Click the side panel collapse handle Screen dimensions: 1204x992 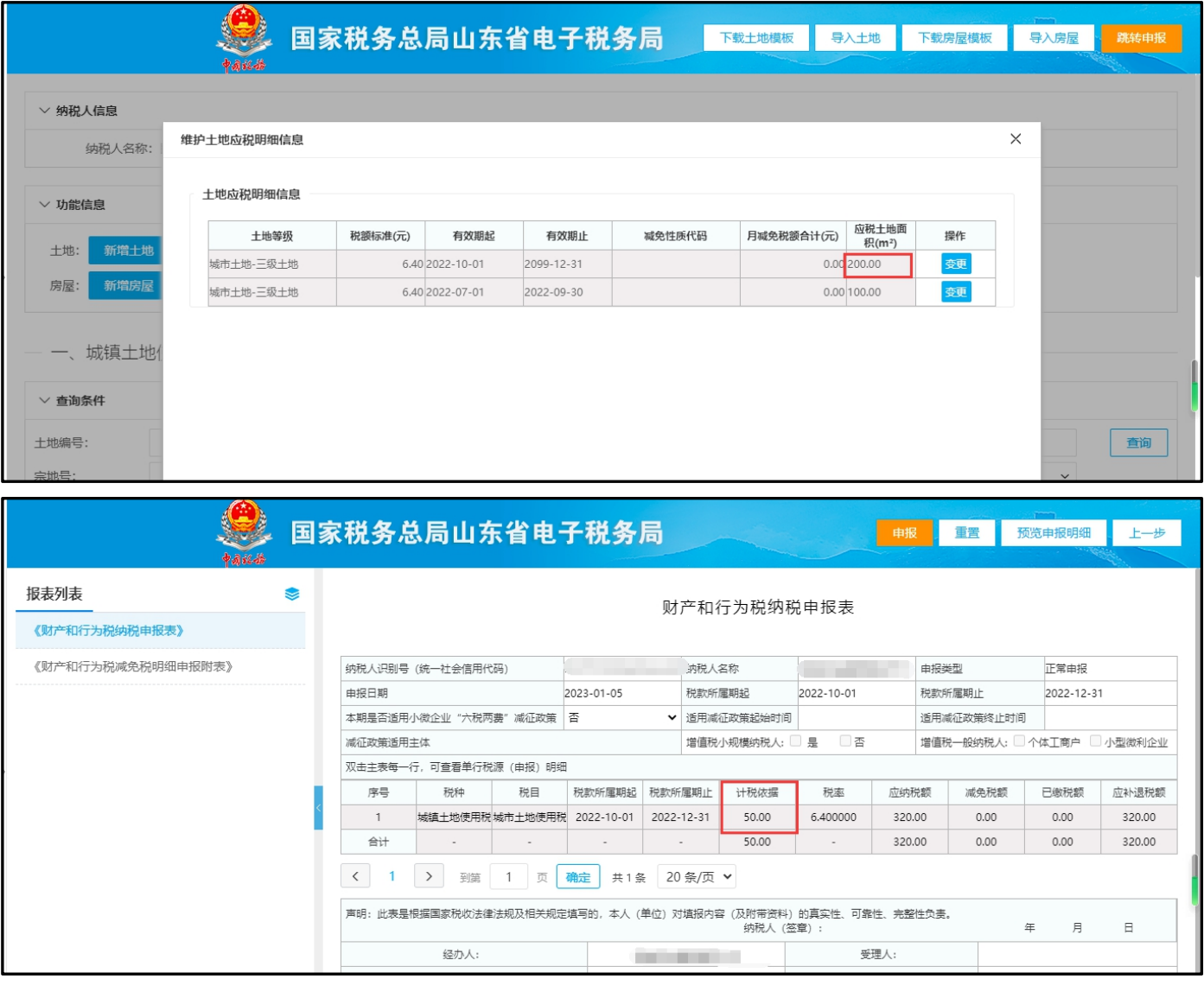(318, 808)
